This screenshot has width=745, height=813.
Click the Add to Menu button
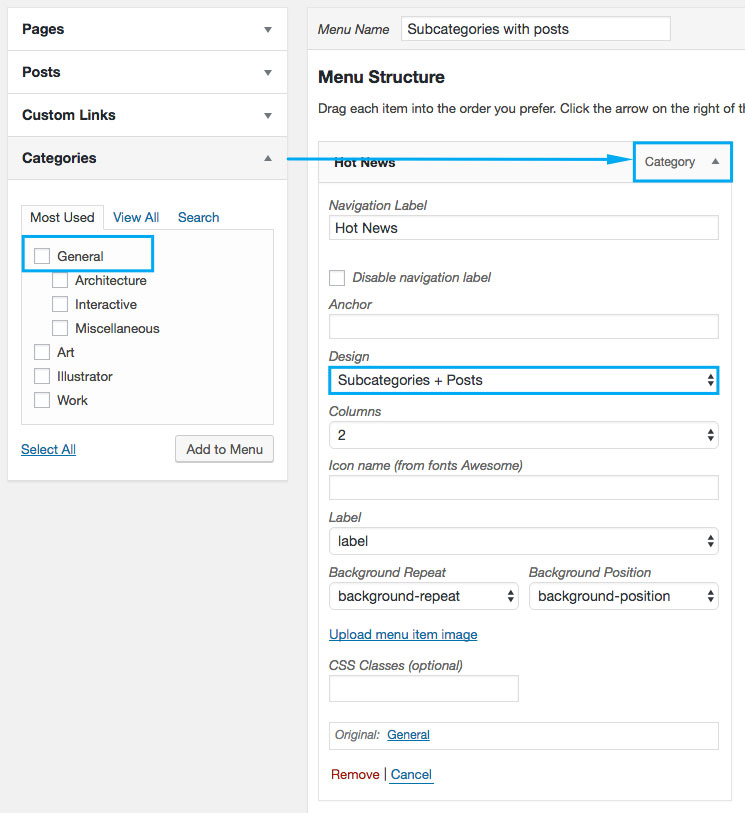pos(224,449)
